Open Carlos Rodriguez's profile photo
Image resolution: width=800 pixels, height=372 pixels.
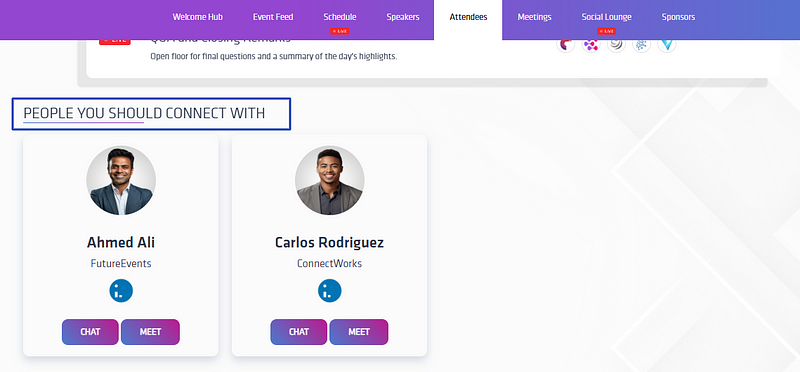click(330, 180)
